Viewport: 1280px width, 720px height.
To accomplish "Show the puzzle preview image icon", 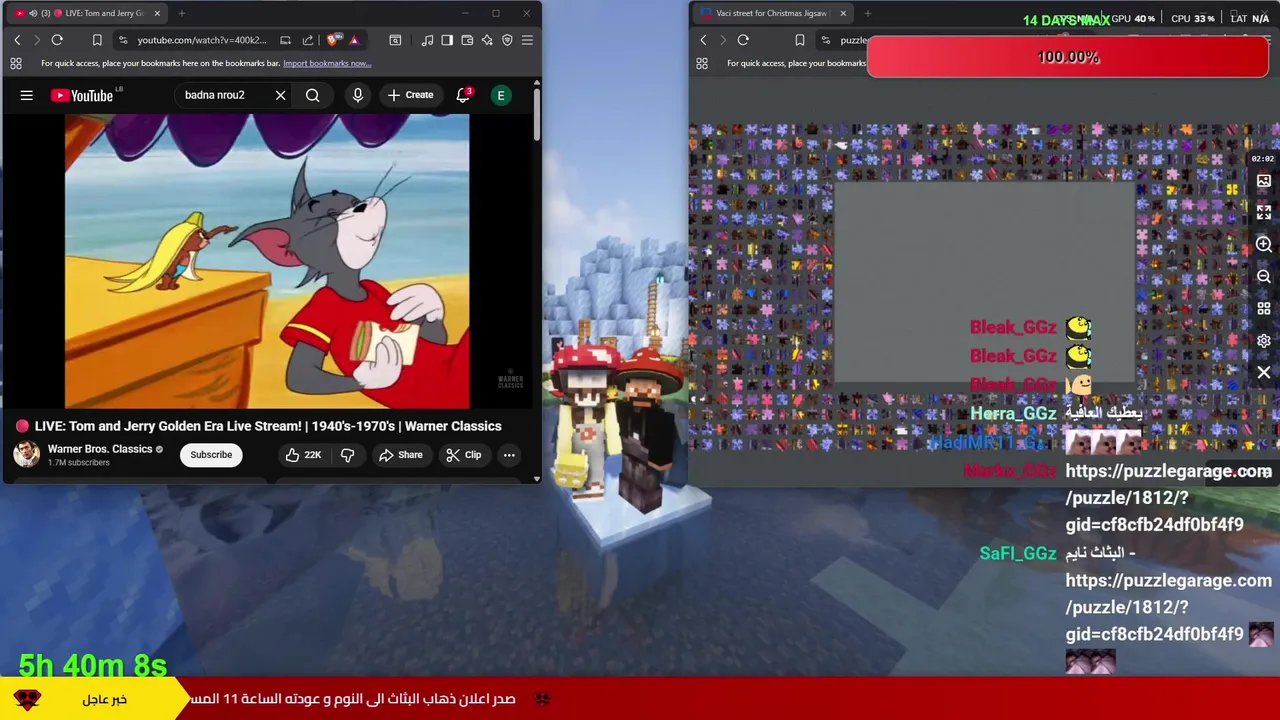I will [x=1264, y=181].
